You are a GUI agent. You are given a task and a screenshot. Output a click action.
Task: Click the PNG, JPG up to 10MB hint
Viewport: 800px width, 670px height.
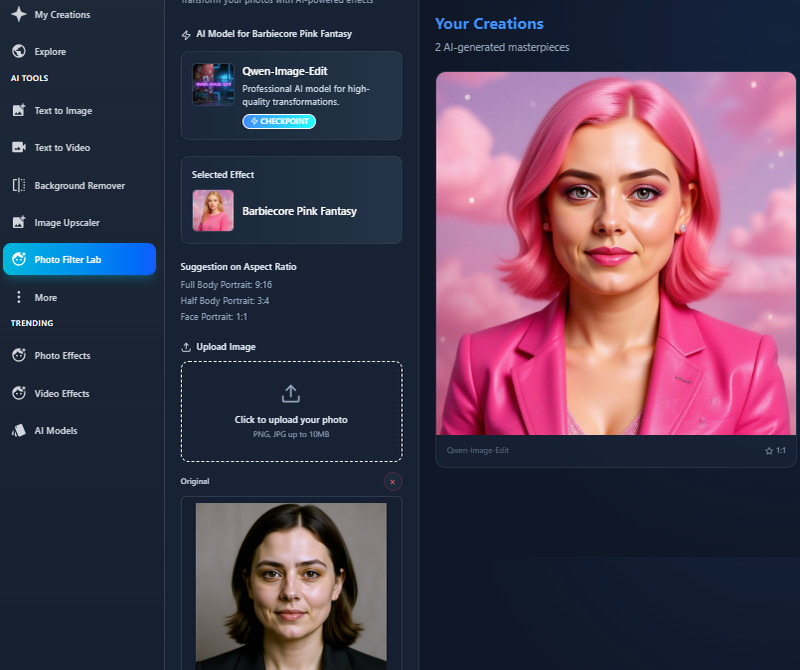[291, 434]
